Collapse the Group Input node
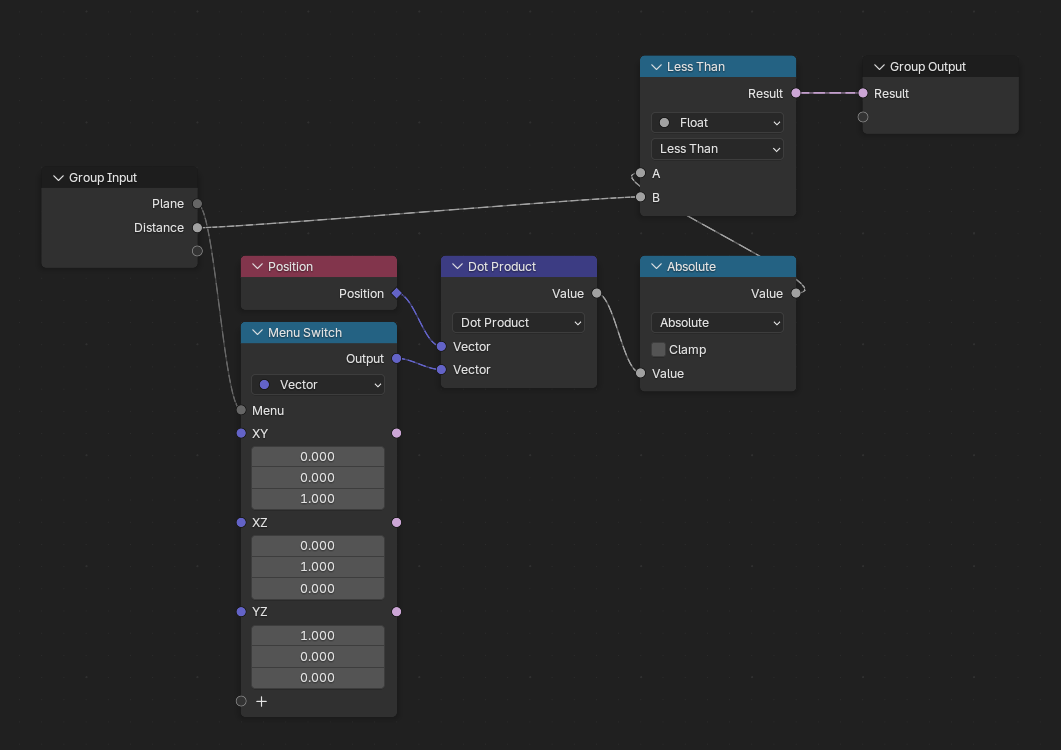This screenshot has height=750, width=1061. [x=58, y=178]
